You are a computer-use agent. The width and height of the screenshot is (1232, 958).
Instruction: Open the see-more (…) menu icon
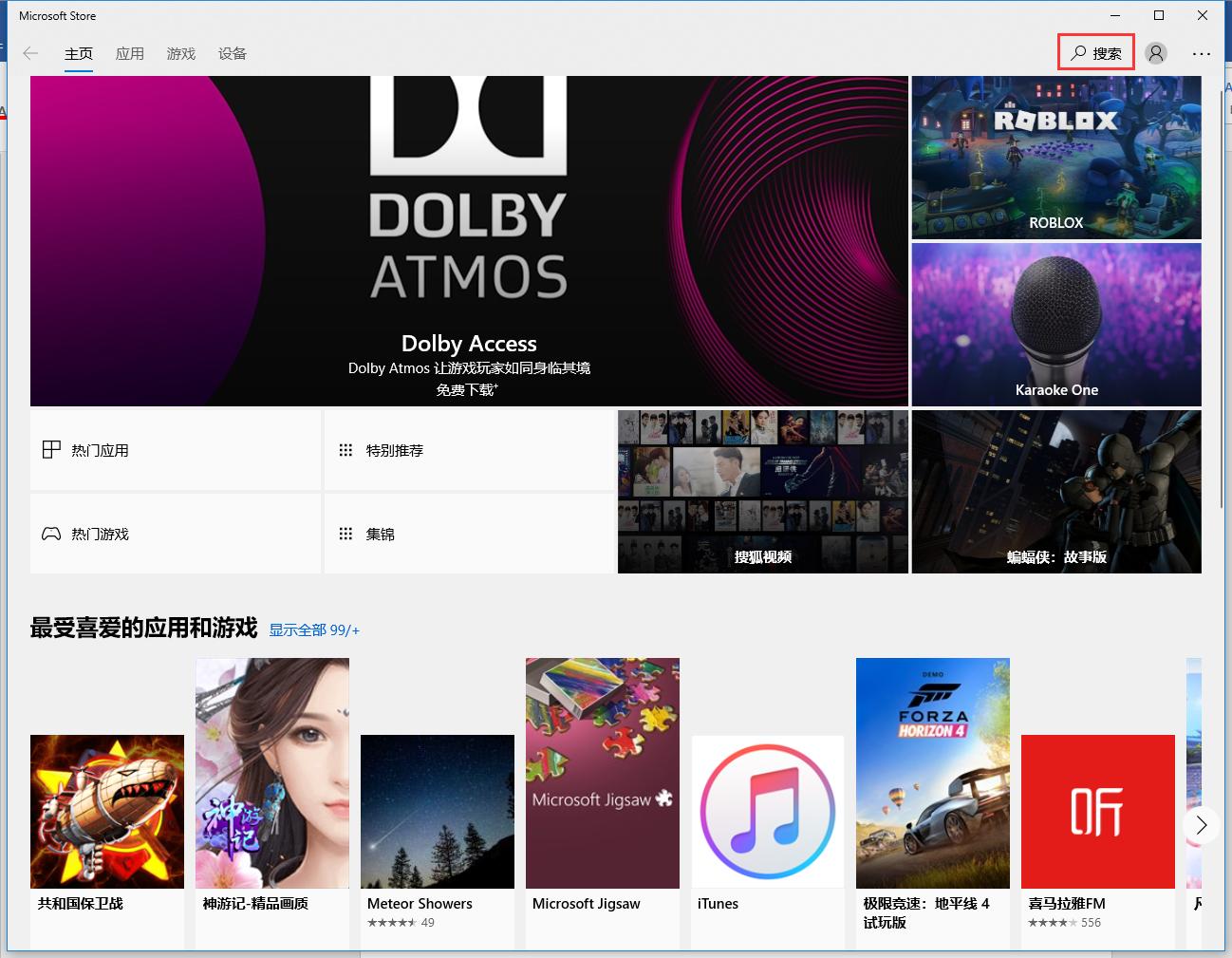tap(1201, 53)
